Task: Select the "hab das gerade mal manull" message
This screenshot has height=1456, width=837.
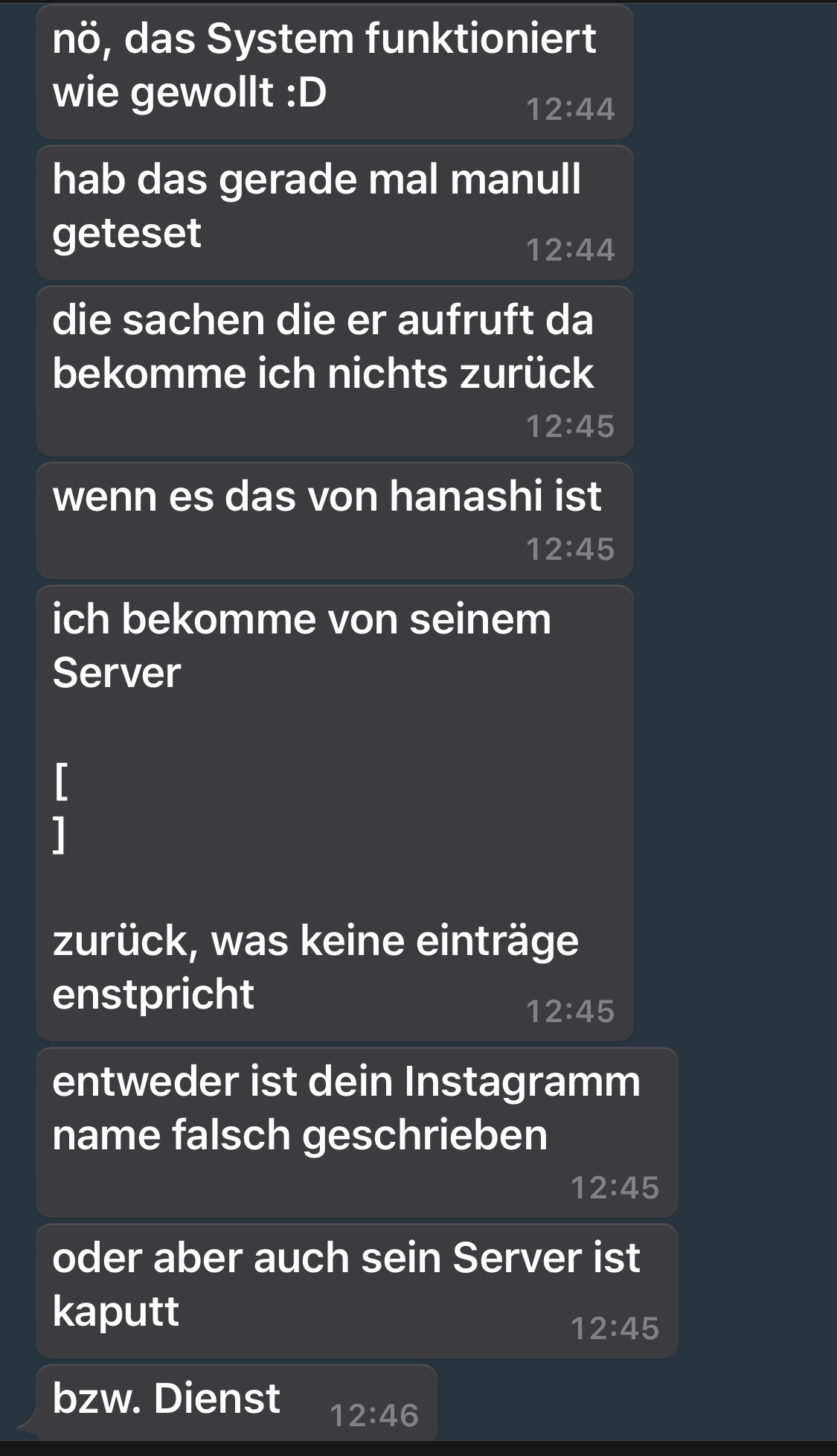Action: (335, 213)
